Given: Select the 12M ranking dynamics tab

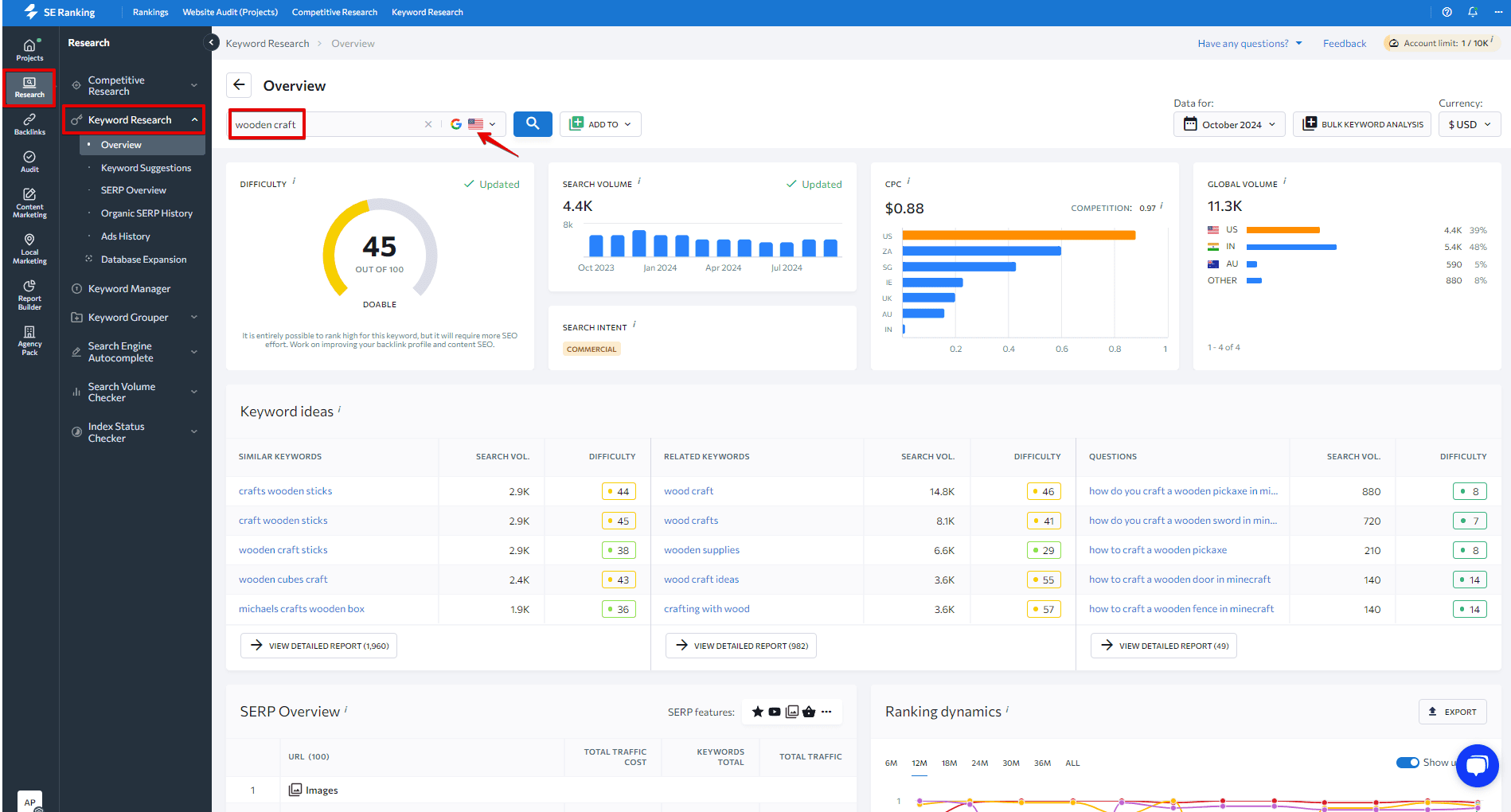Looking at the screenshot, I should 919,763.
